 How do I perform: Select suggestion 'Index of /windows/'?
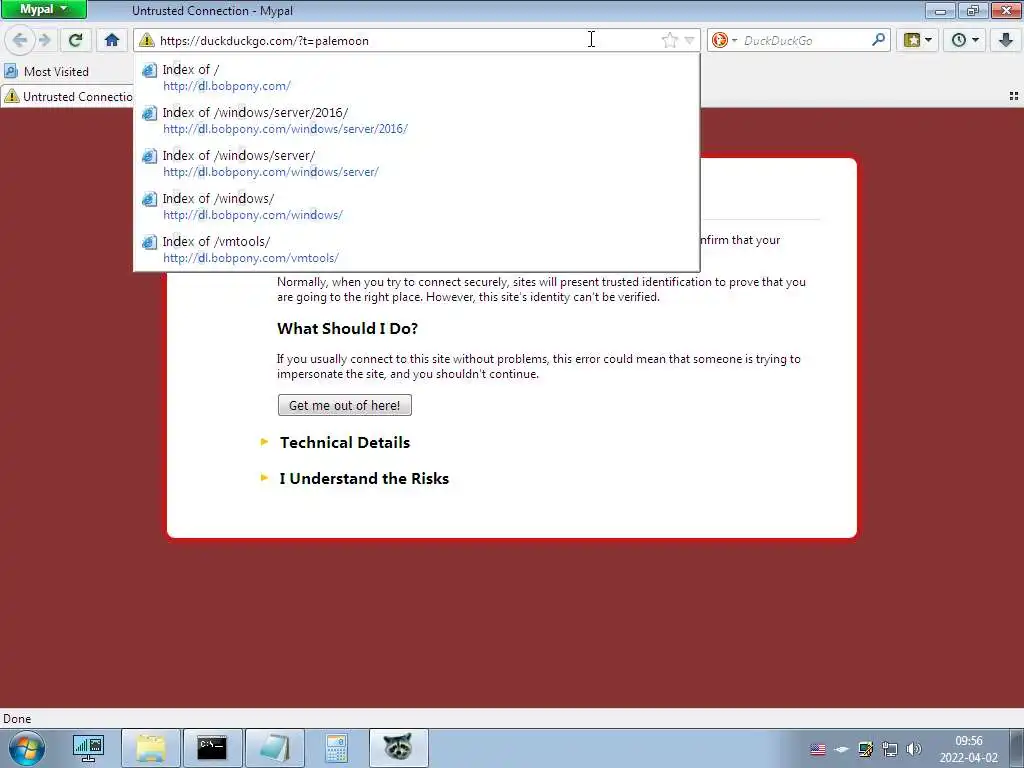[417, 206]
